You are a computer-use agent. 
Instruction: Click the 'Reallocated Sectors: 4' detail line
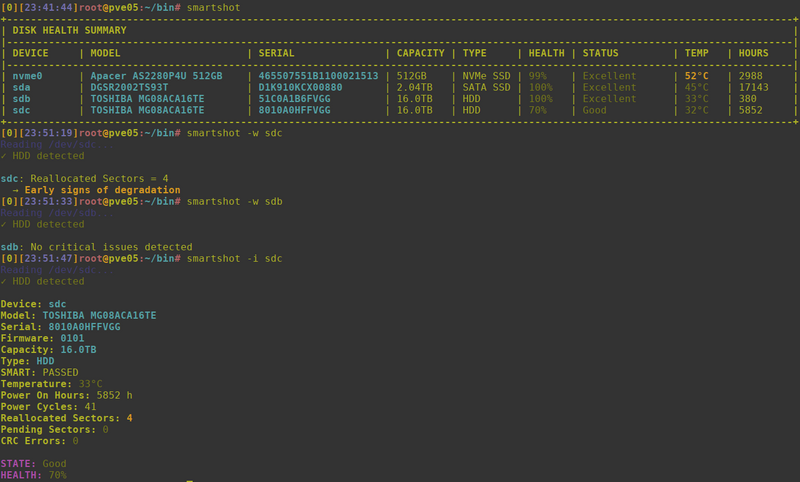point(67,418)
